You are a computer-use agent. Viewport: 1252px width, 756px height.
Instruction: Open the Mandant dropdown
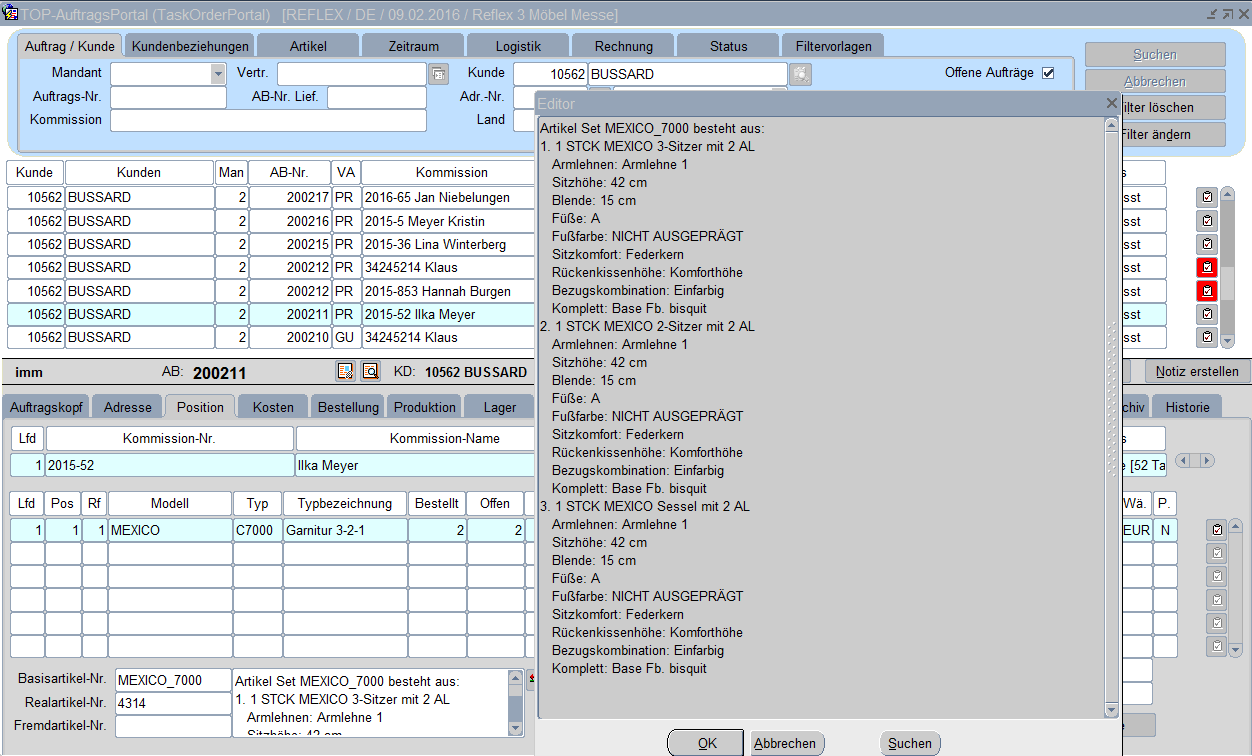click(218, 74)
